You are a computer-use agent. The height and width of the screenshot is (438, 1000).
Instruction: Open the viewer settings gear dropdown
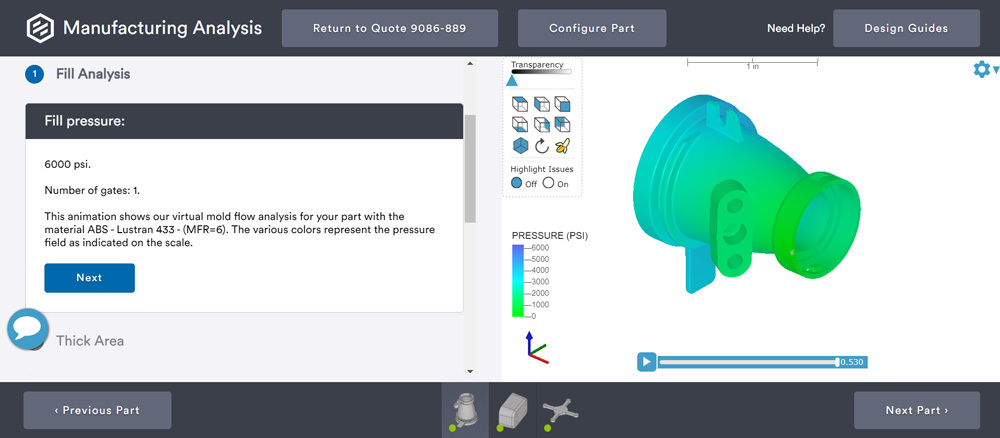coord(984,69)
